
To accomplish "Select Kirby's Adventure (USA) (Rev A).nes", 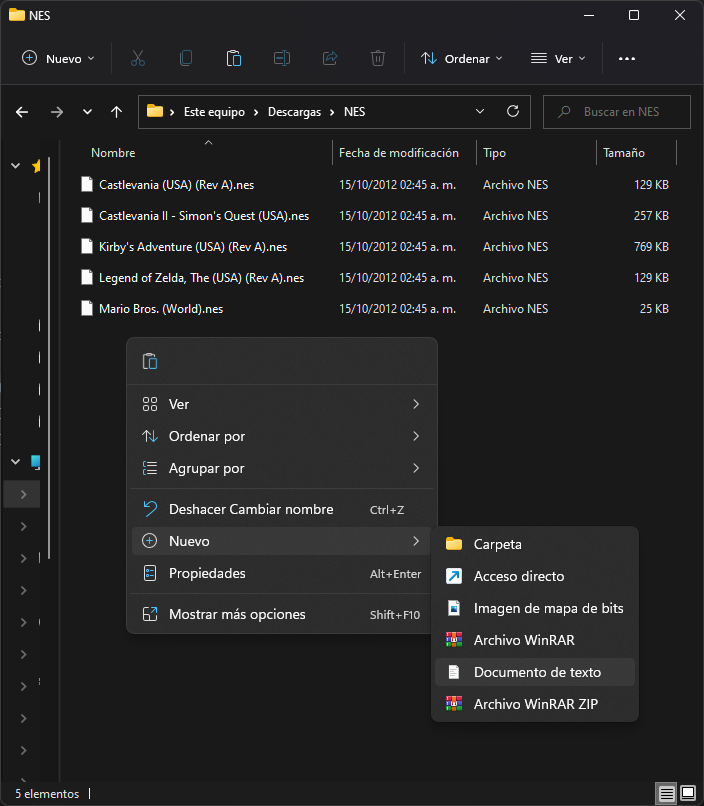I will tap(193, 247).
